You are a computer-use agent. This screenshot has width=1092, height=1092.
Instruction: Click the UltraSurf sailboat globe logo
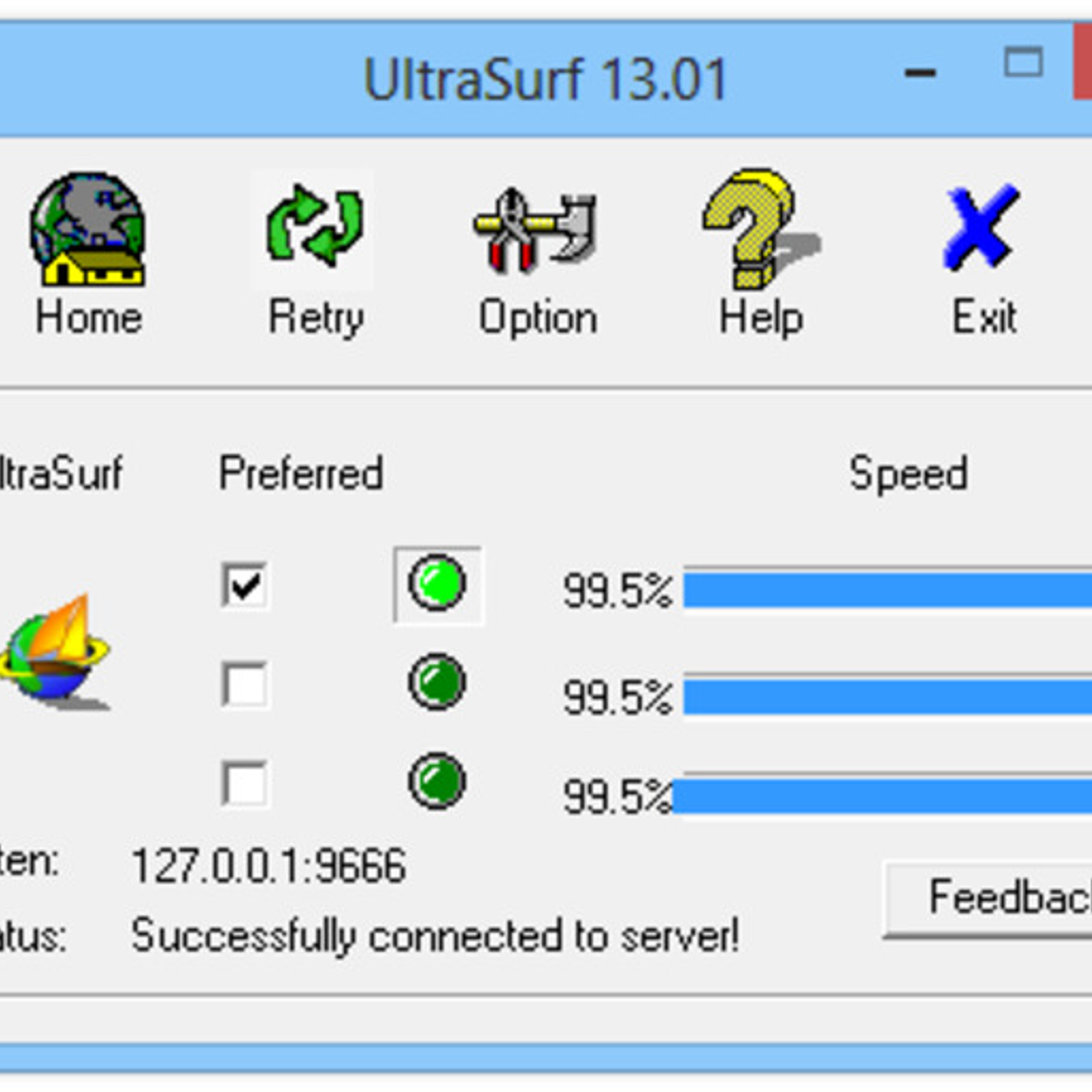pos(56,652)
